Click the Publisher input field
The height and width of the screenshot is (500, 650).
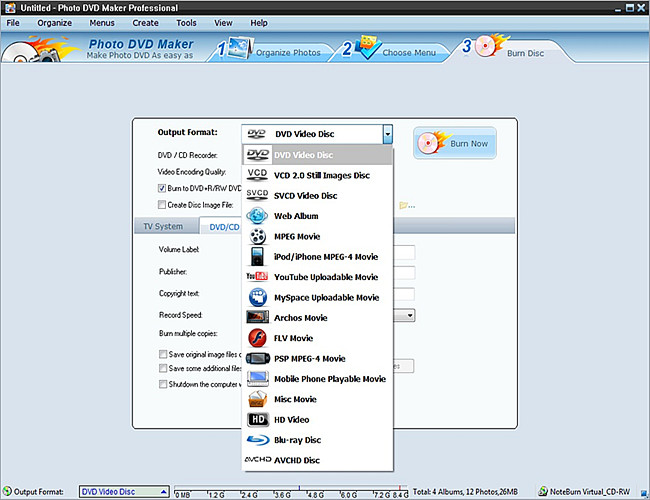[404, 272]
